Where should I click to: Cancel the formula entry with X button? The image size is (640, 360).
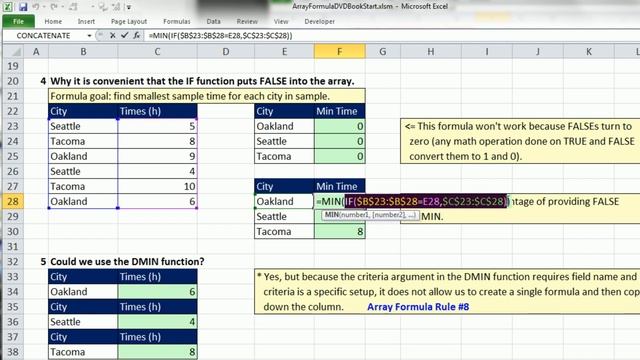(113, 36)
